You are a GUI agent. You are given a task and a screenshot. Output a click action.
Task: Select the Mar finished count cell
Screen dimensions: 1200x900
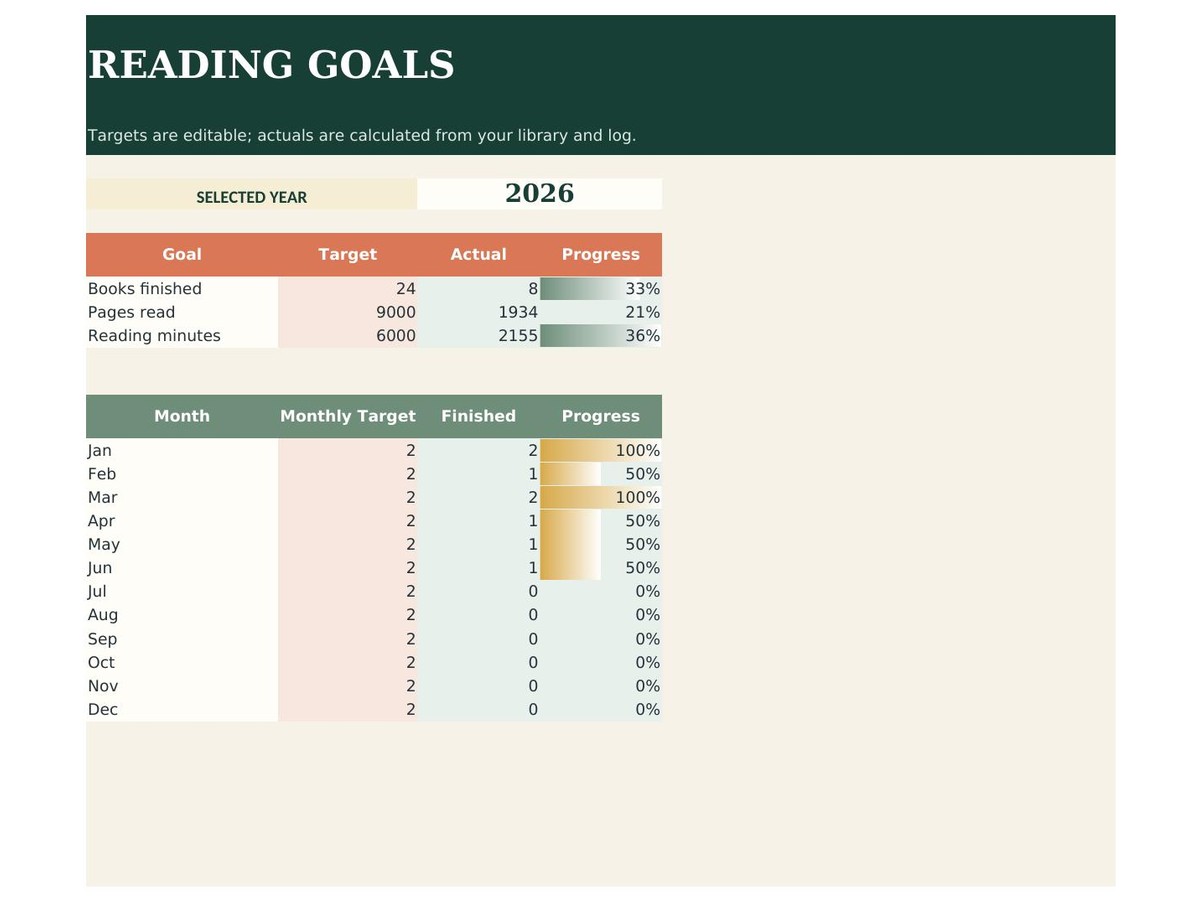[x=479, y=498]
